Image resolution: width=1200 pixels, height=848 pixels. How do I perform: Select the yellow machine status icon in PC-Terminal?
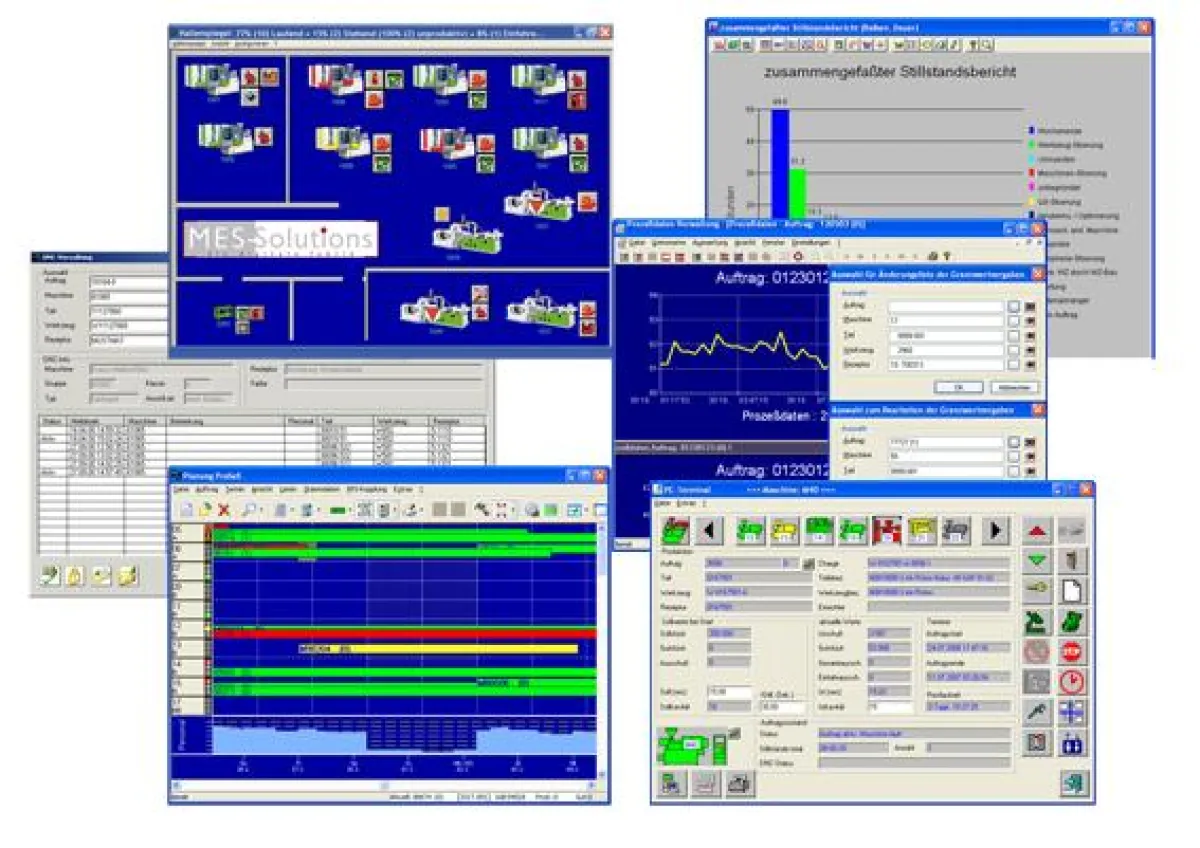pos(783,528)
